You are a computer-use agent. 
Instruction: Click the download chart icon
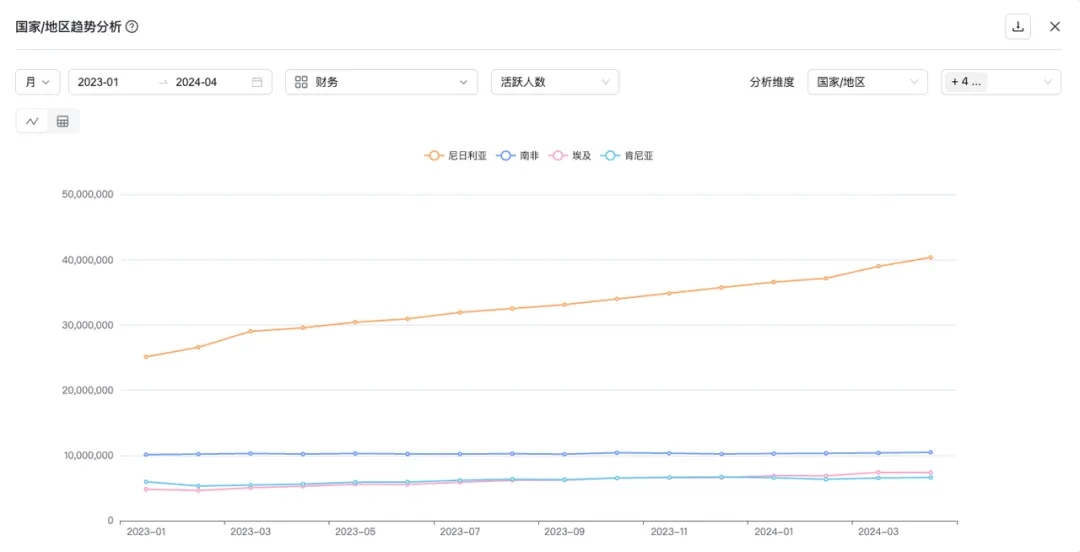pyautogui.click(x=1018, y=27)
